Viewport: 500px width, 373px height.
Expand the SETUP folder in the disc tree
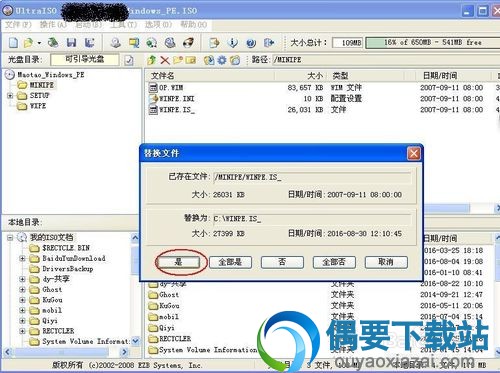point(10,96)
